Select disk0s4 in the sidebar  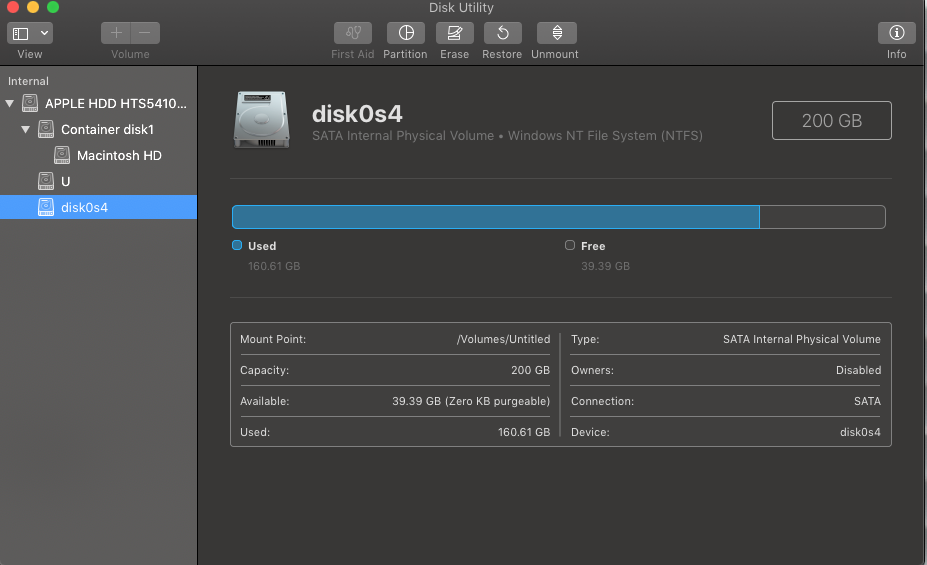tap(98, 207)
